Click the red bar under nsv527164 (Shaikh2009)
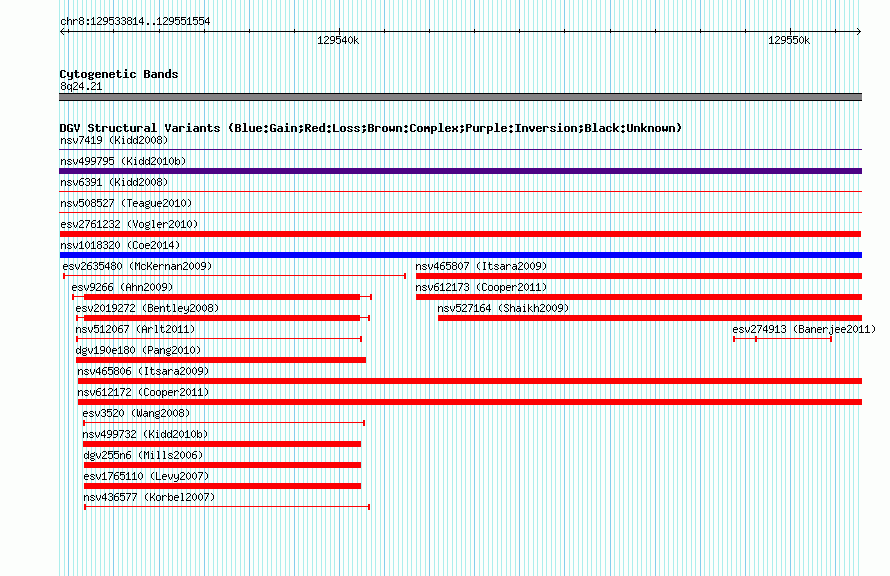The height and width of the screenshot is (576, 890). (x=650, y=318)
